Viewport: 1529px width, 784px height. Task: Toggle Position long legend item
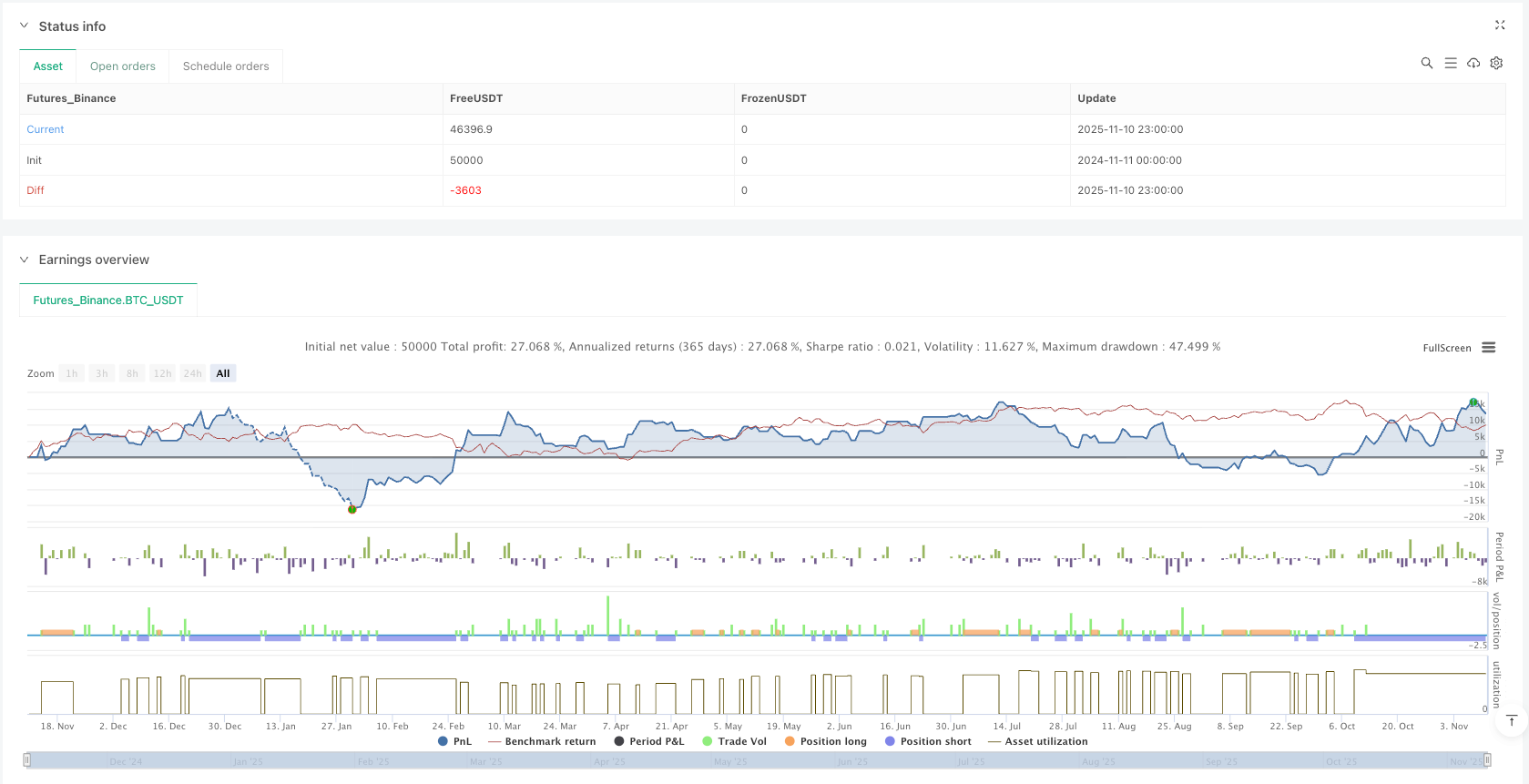825,741
